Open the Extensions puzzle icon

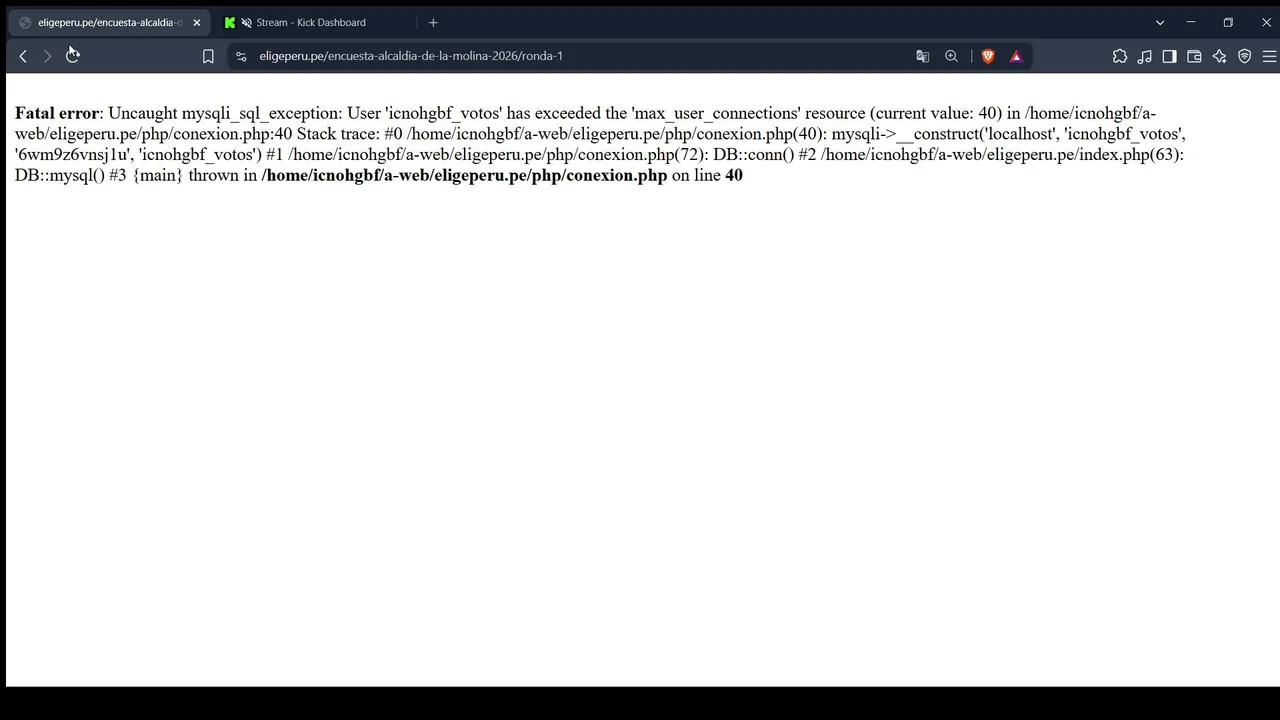pyautogui.click(x=1120, y=56)
